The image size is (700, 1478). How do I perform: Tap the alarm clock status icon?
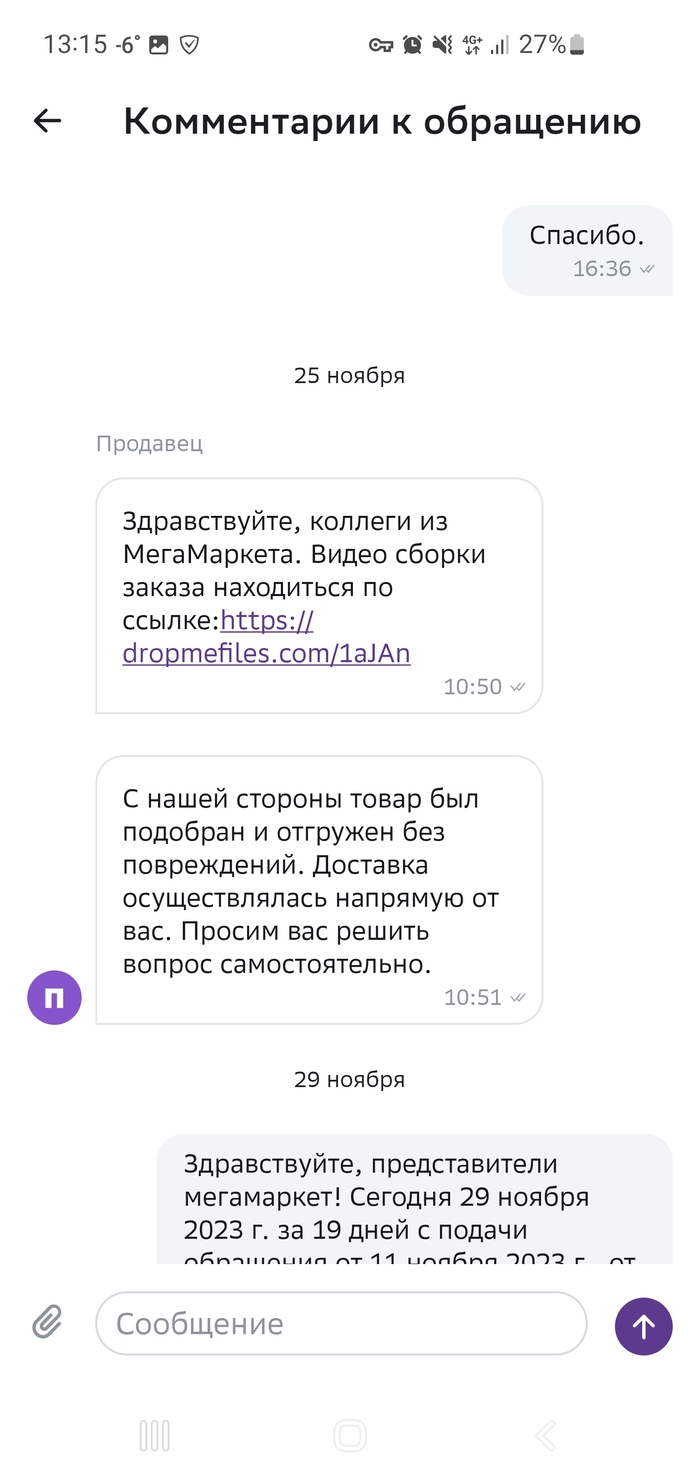pos(412,45)
